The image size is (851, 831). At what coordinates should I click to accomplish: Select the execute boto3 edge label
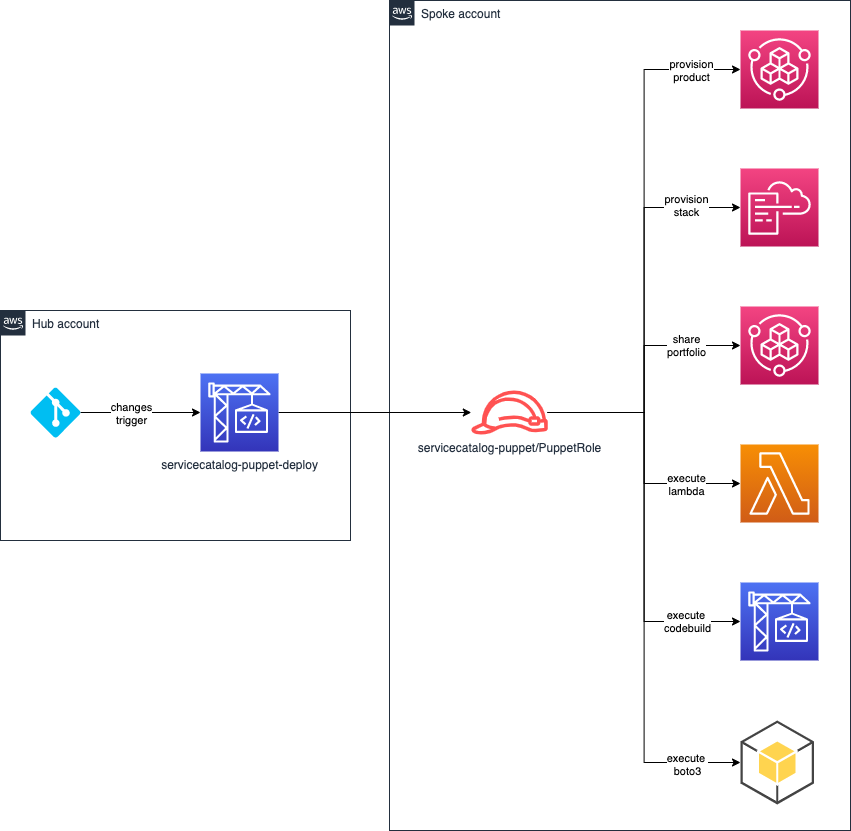click(687, 765)
